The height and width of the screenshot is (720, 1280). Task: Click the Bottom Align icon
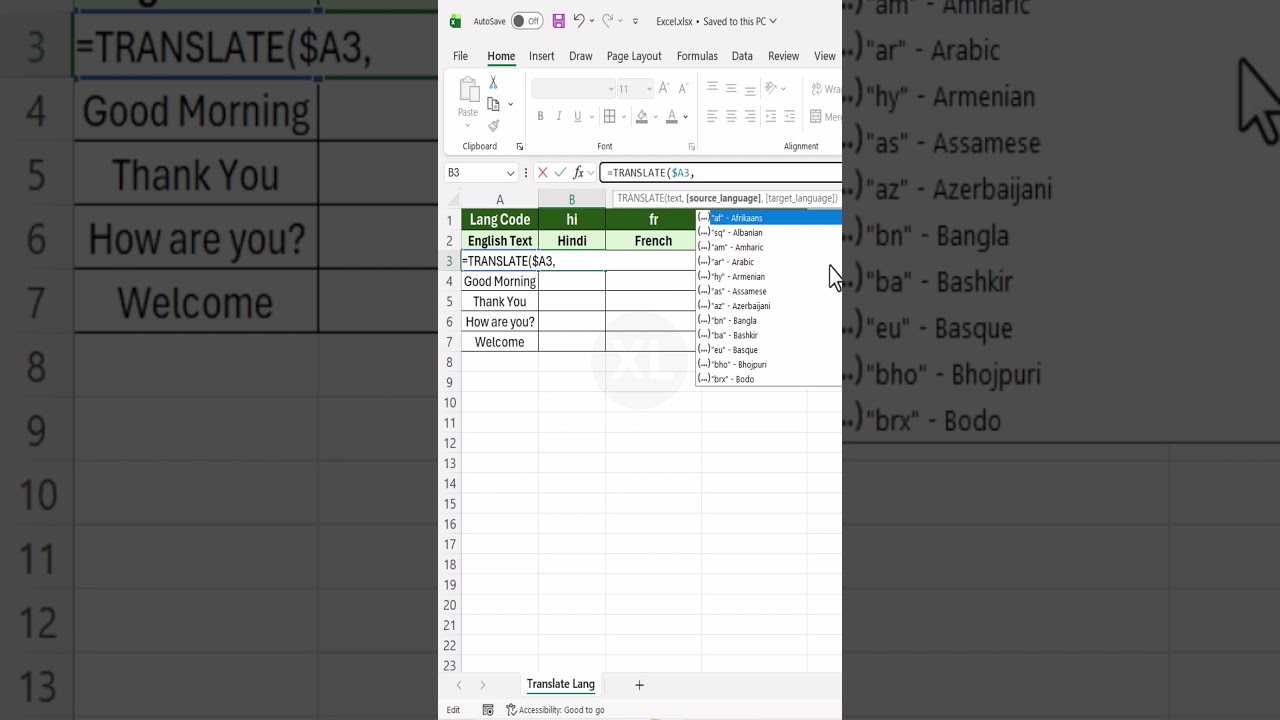click(750, 89)
